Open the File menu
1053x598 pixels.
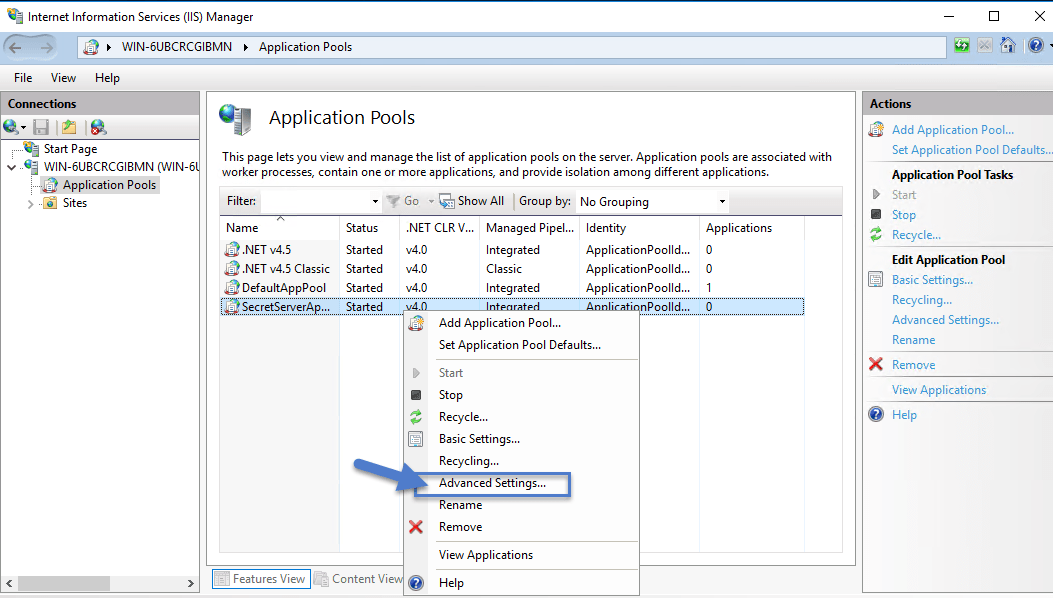point(23,78)
